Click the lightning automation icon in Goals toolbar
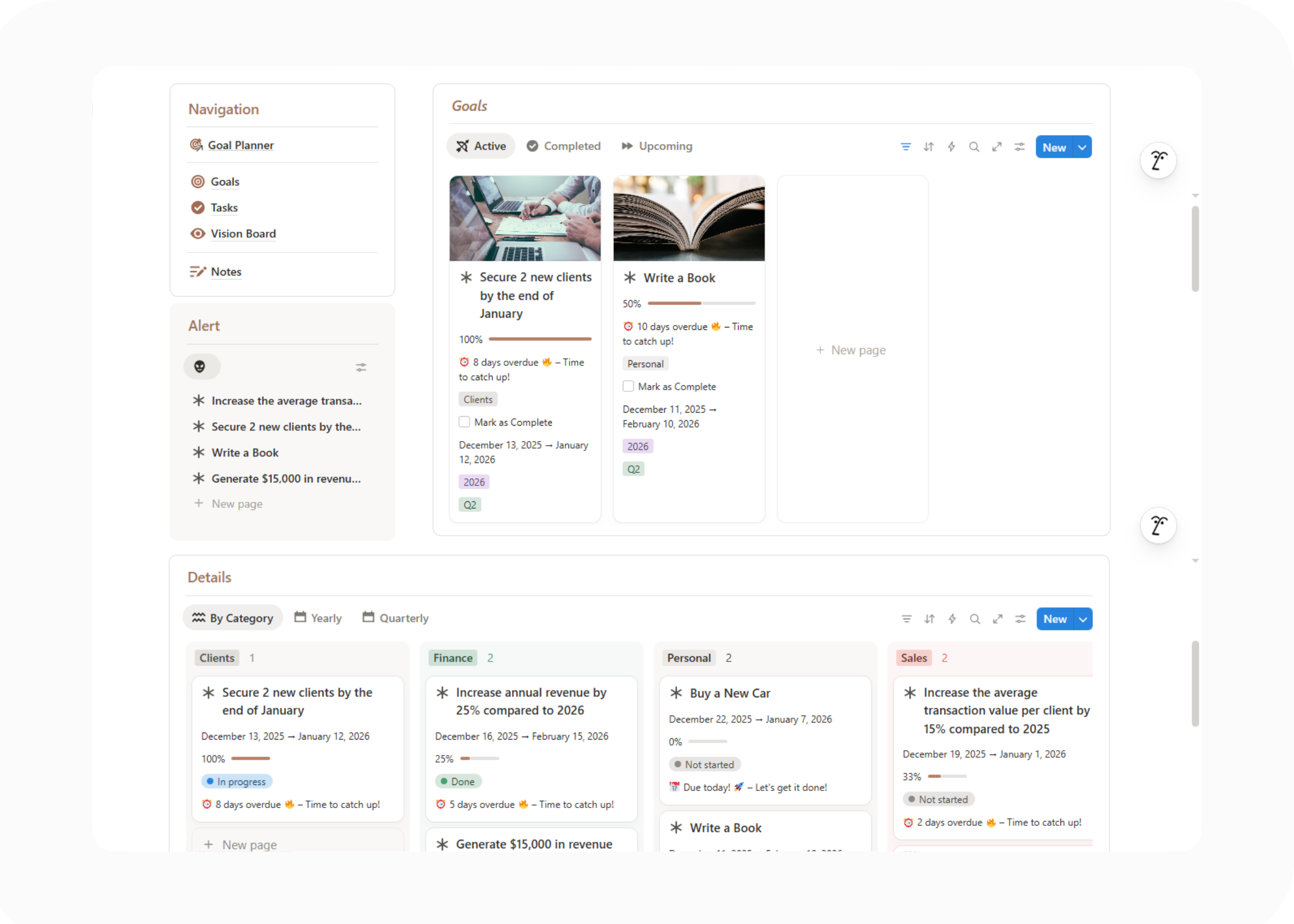 pos(951,147)
